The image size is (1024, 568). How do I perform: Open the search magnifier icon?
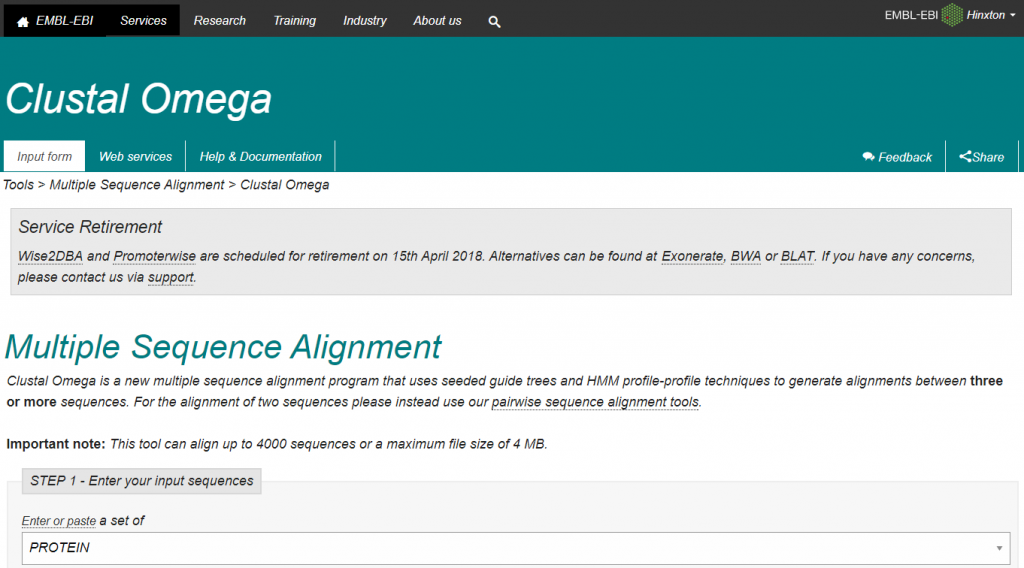[x=494, y=22]
